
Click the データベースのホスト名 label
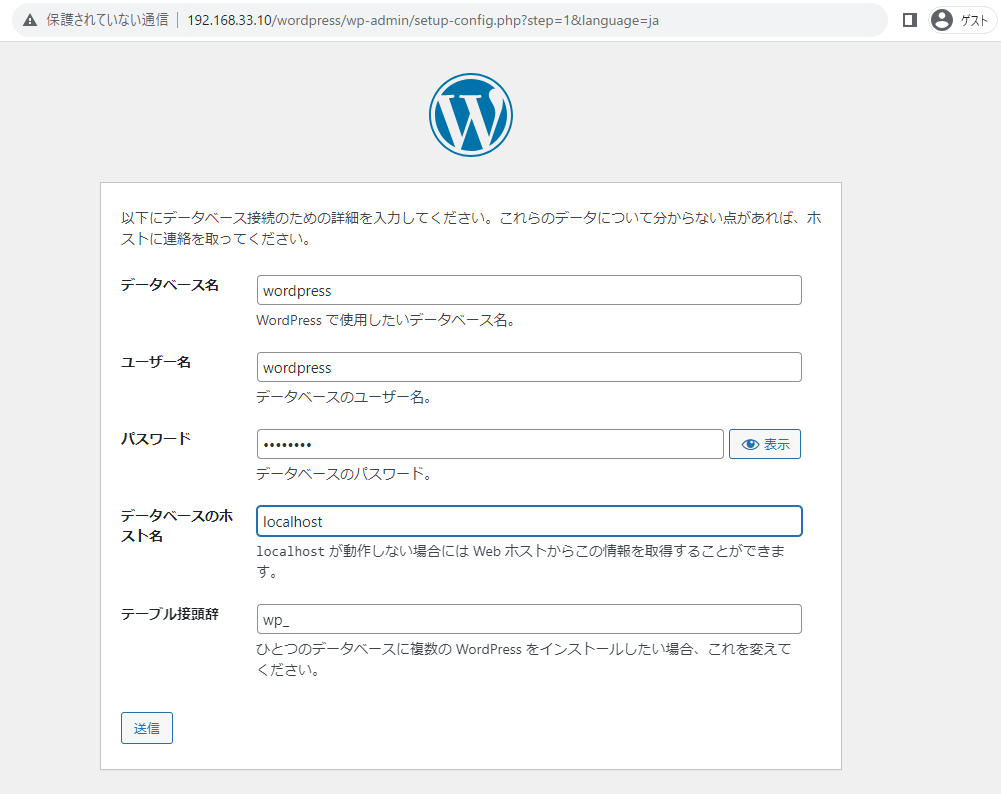pyautogui.click(x=177, y=526)
